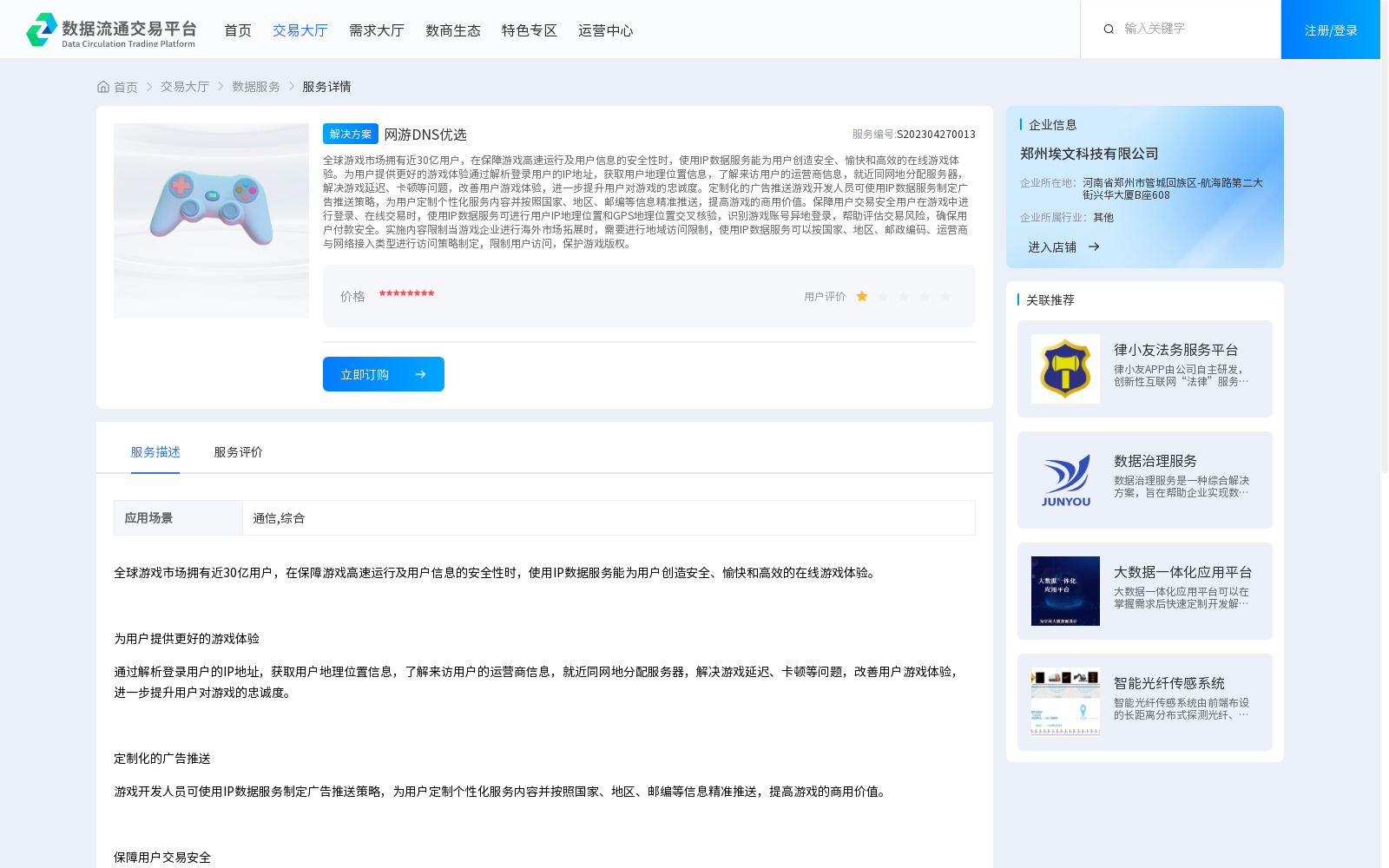Click the 企业所属行业 value 其他
Viewport: 1389px width, 868px height.
coord(1103,218)
